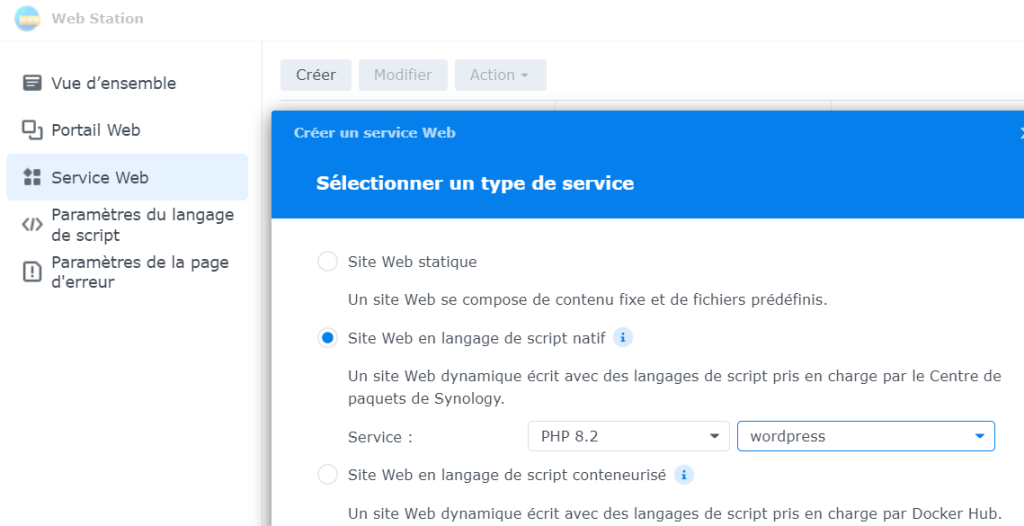This screenshot has height=526, width=1024.
Task: Click the Vue d'ensemble sidebar icon
Action: (32, 84)
